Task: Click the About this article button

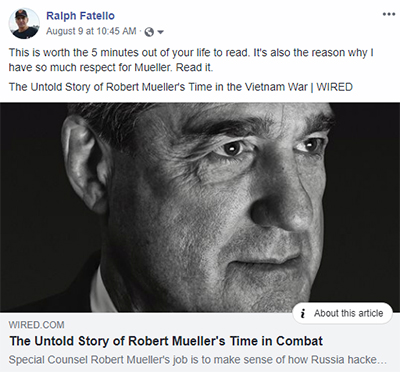Action: (342, 313)
